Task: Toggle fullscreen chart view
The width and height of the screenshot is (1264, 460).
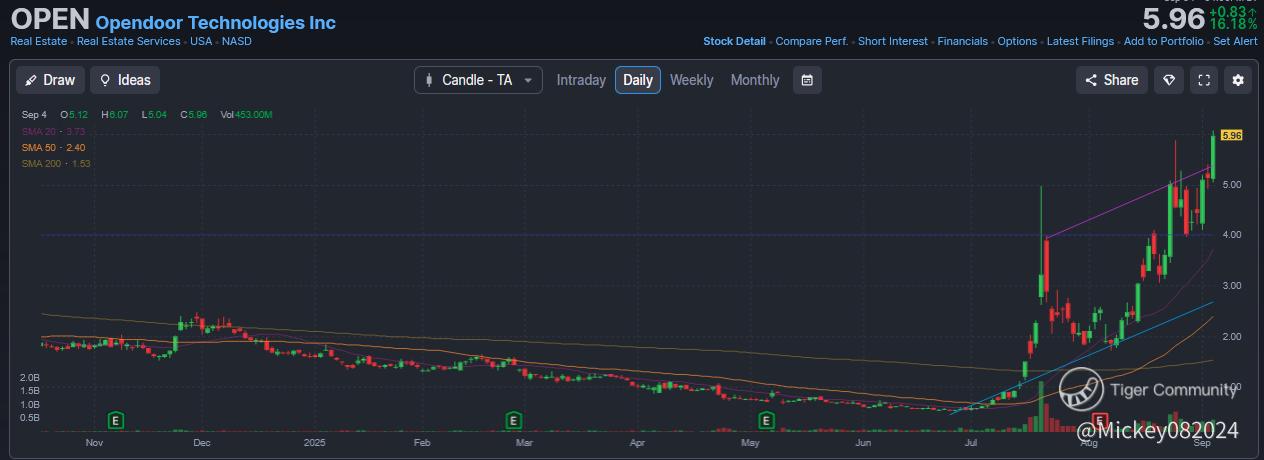Action: pyautogui.click(x=1204, y=80)
